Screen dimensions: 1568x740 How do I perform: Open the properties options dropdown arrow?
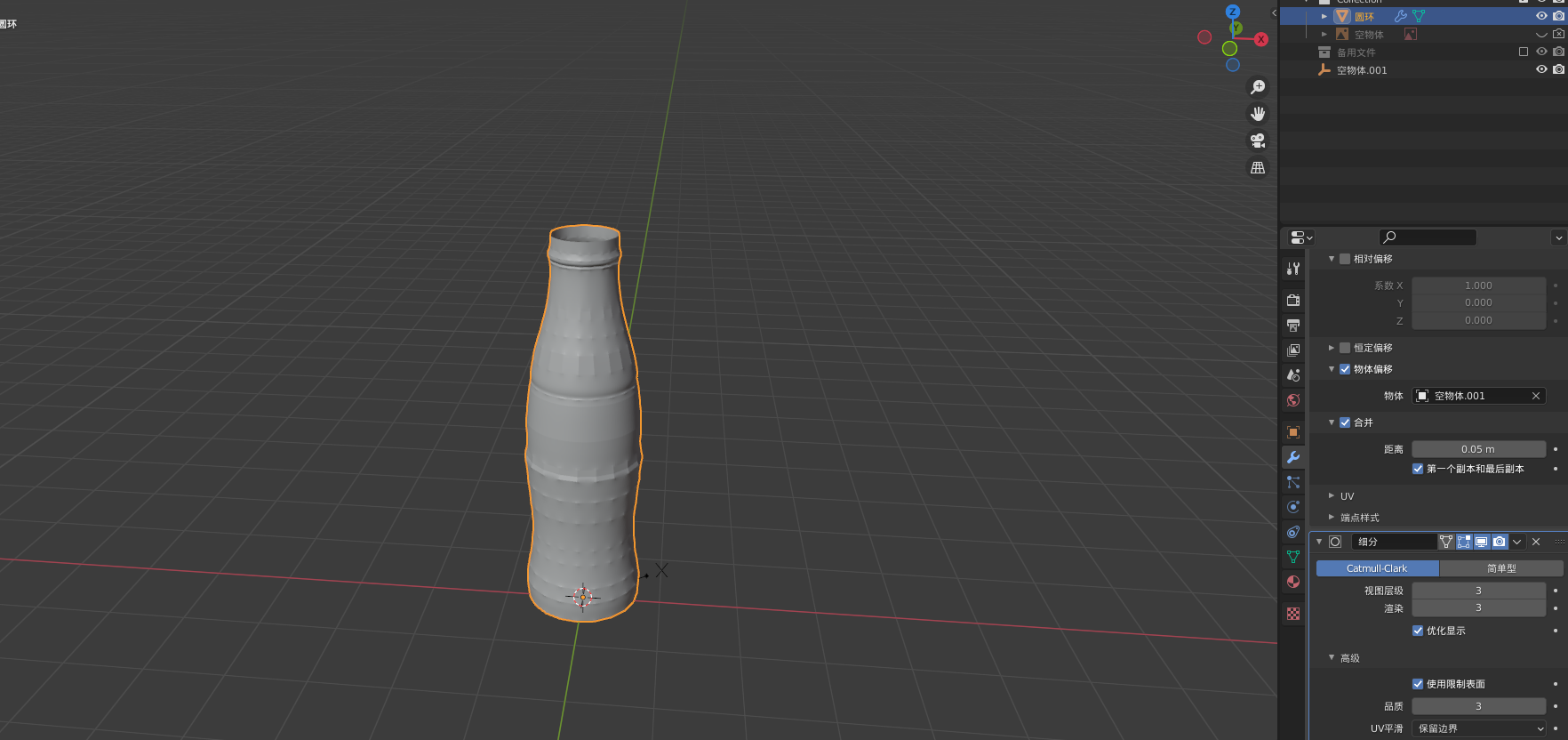click(1558, 237)
